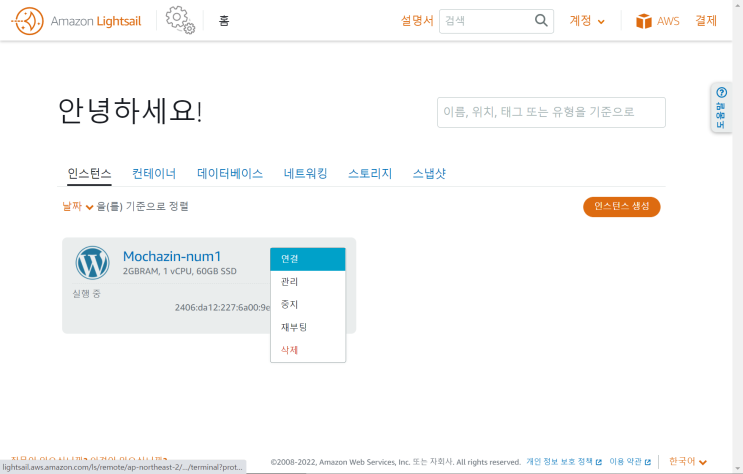Open the settings gear icon

tap(180, 20)
